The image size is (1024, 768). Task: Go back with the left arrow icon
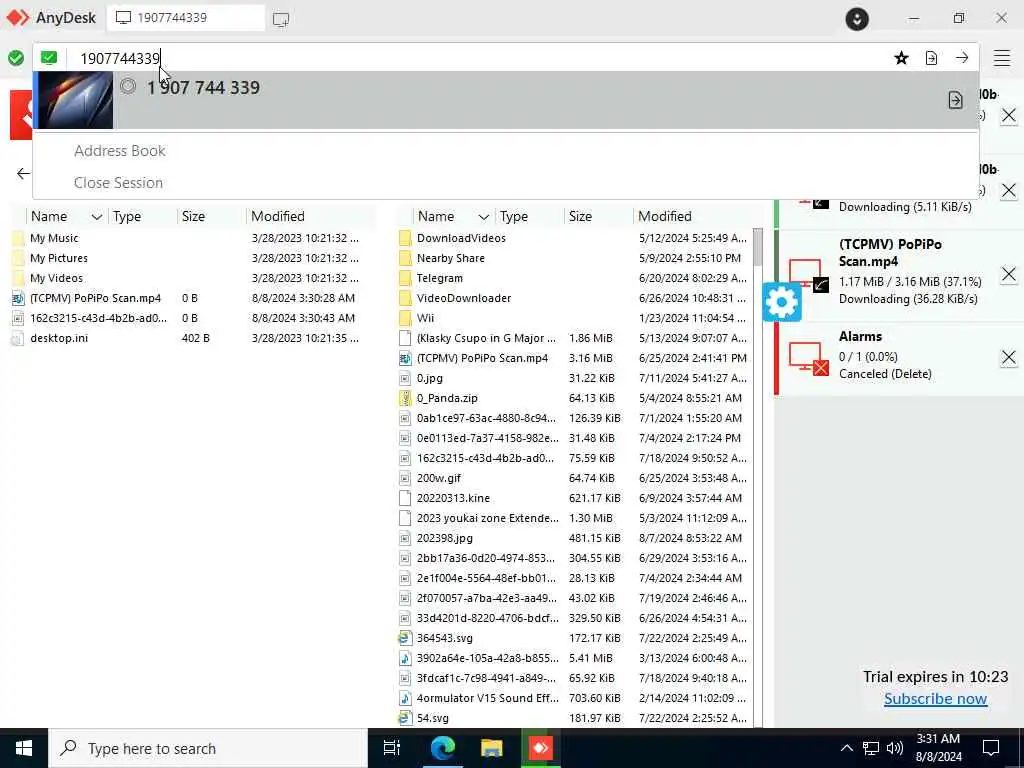point(23,173)
